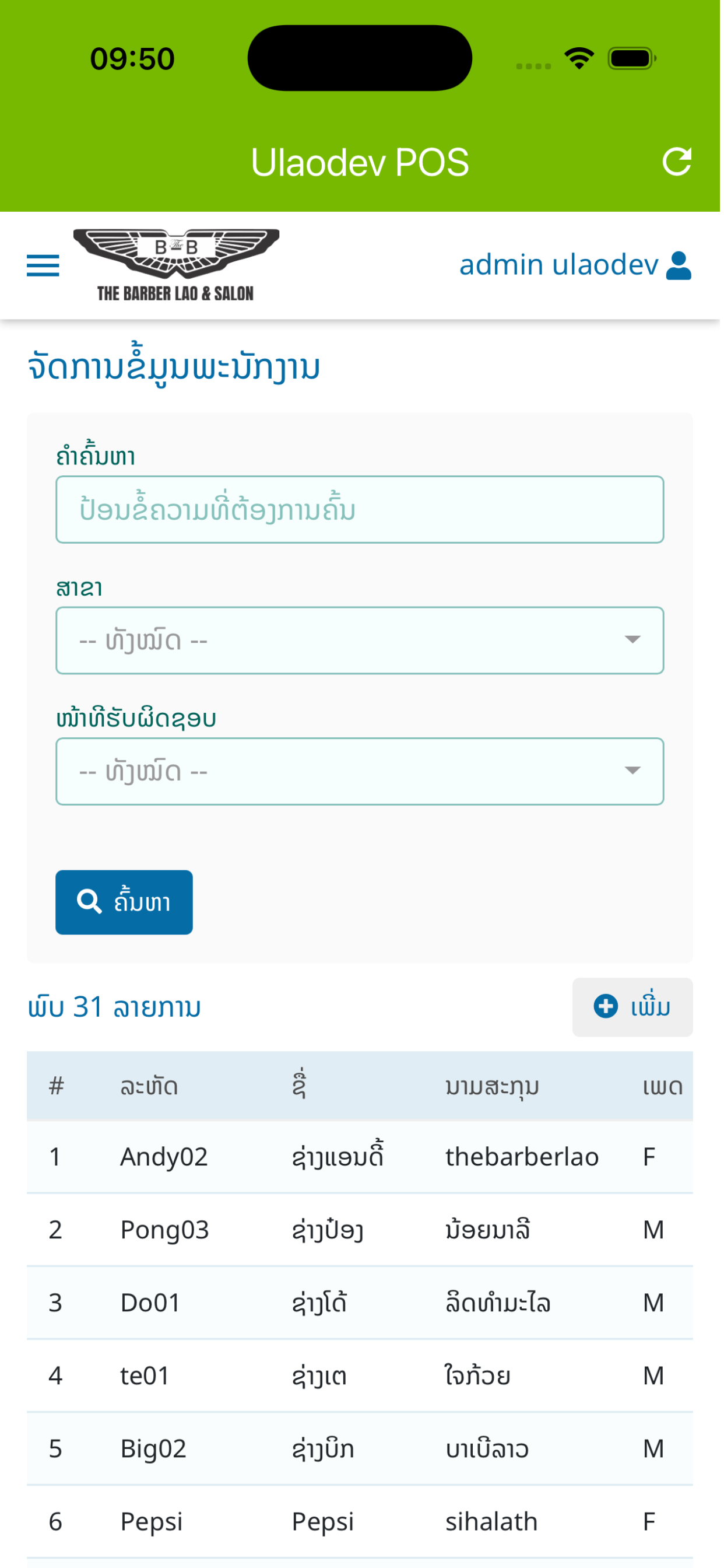
Task: Select the Pong03 employee row
Action: pos(361,1235)
